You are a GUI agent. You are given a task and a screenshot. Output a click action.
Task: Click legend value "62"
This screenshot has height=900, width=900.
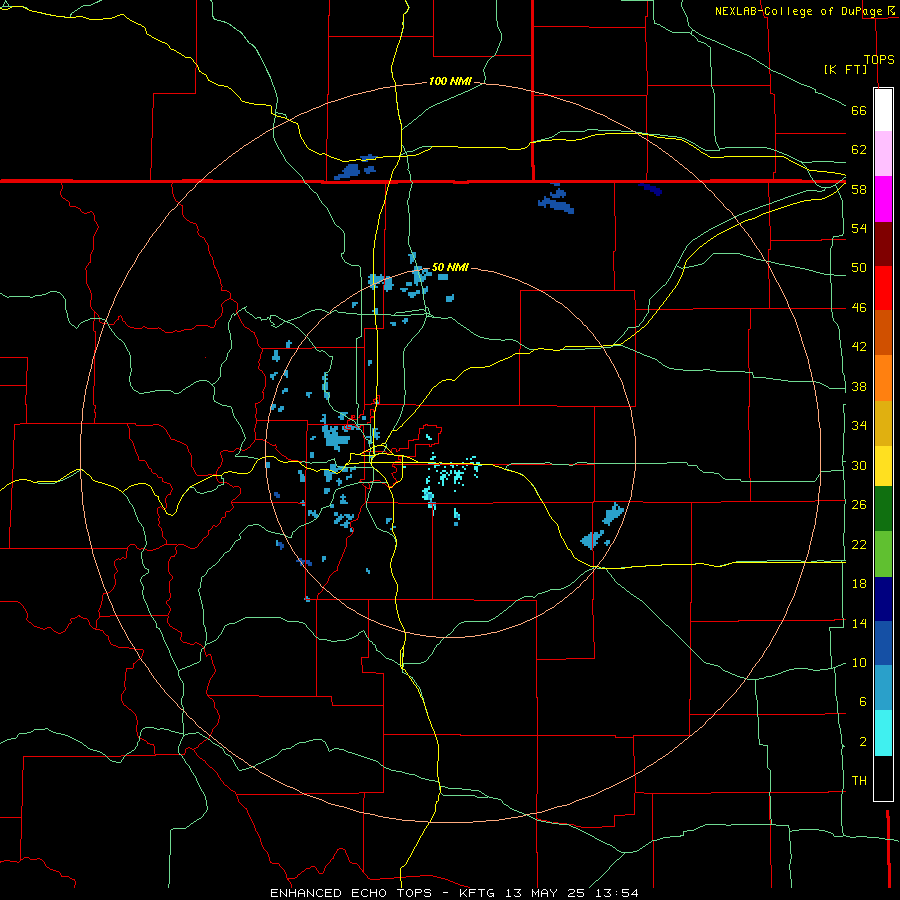[859, 150]
